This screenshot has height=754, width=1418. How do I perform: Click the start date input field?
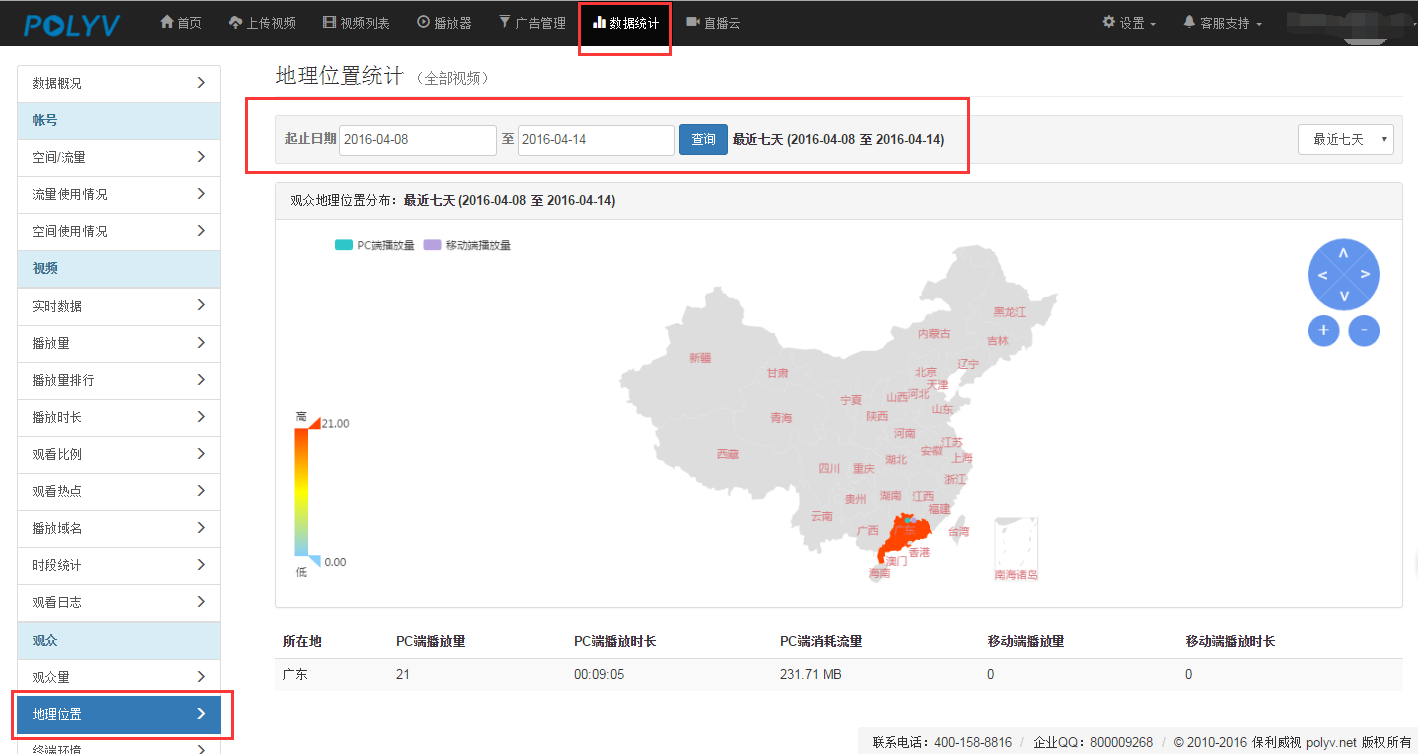pos(418,140)
